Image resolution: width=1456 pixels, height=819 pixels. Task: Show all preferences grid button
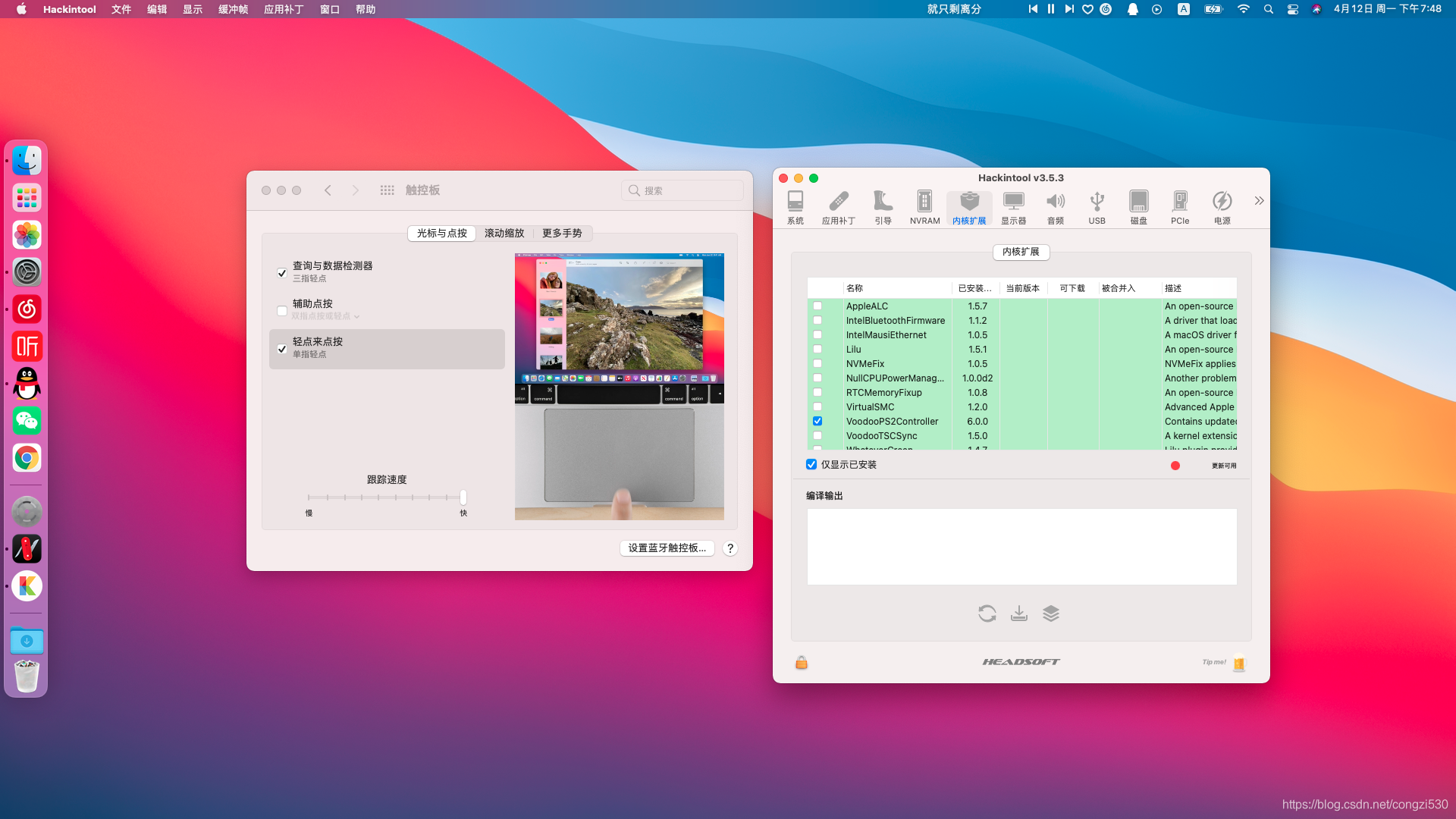pos(387,190)
